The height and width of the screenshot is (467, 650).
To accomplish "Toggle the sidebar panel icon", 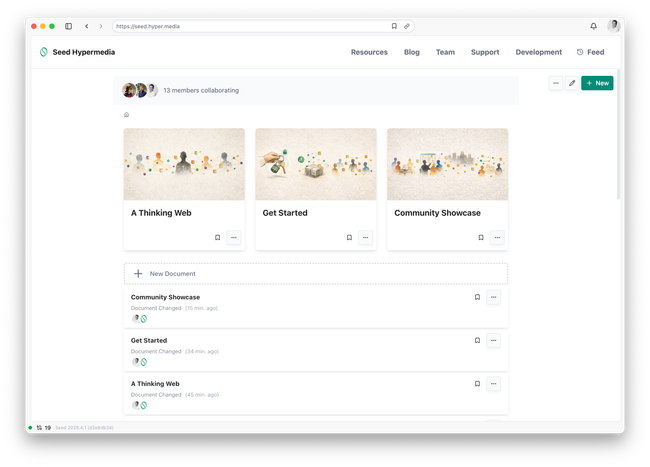I will tap(68, 26).
